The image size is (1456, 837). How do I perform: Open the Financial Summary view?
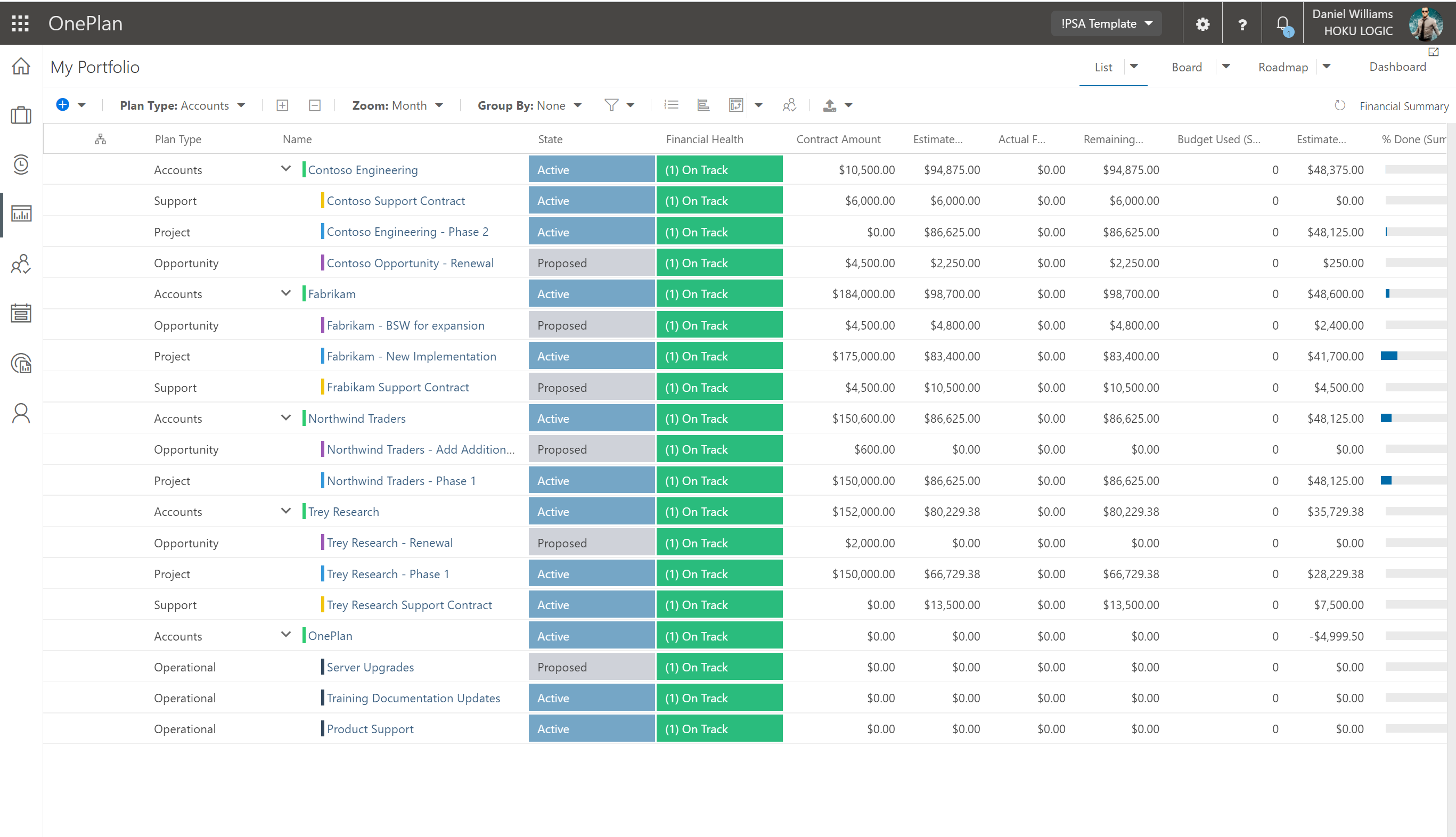pyautogui.click(x=1404, y=106)
